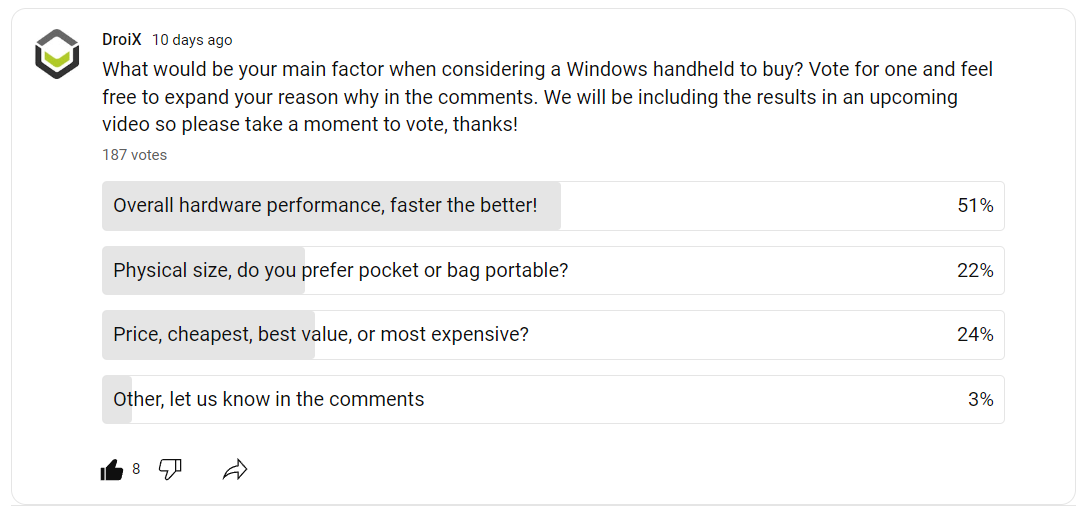
Task: Click the 3% result percentage
Action: click(x=980, y=400)
